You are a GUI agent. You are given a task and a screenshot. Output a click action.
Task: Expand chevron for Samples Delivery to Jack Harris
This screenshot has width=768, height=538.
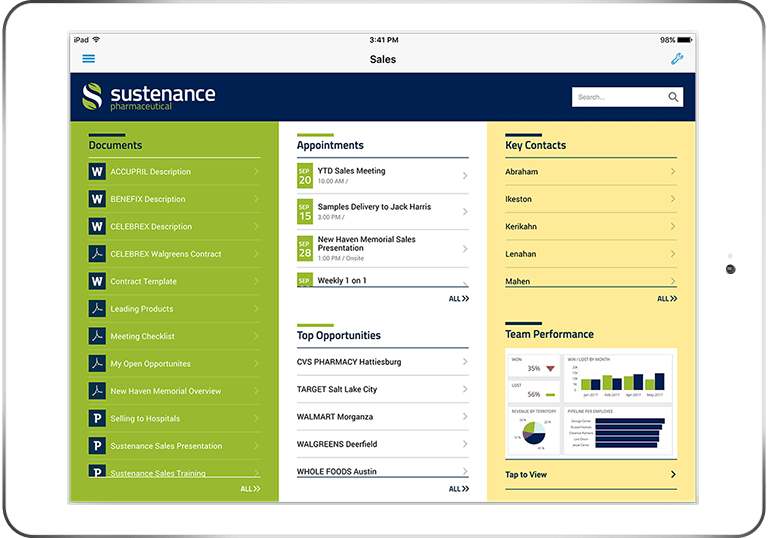(465, 212)
